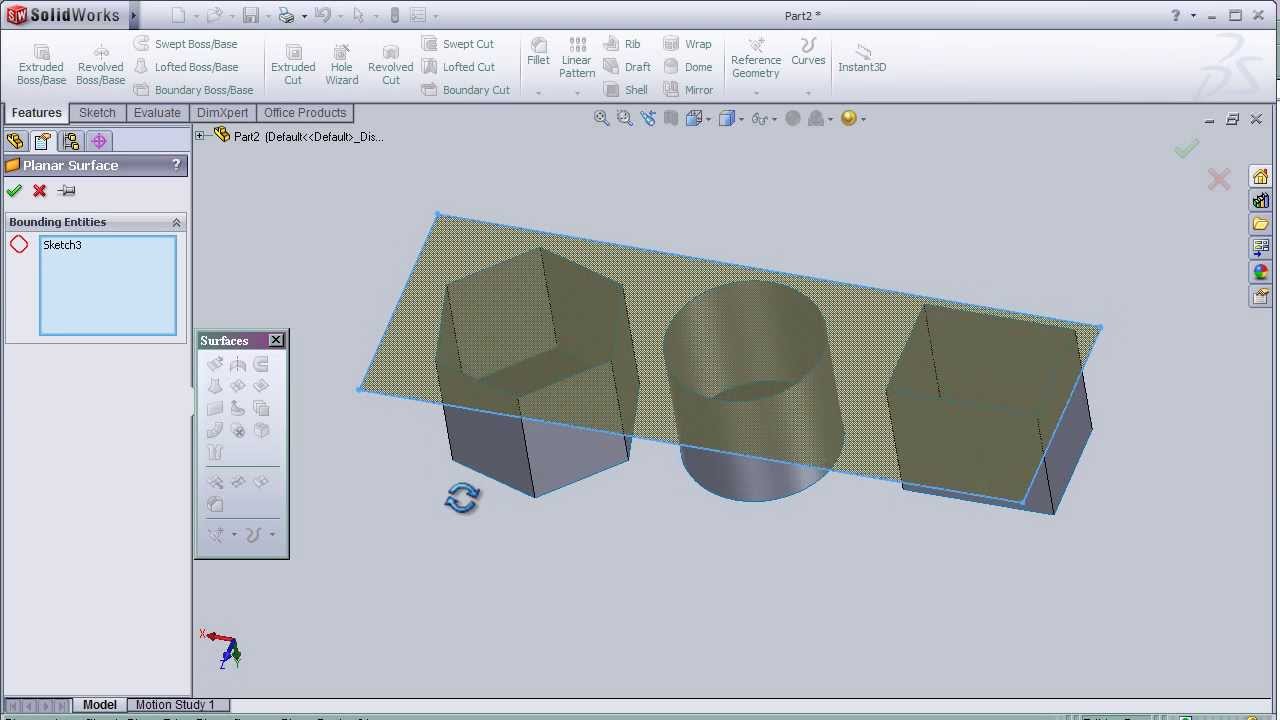Open the SolidWorks Resources home icon
Image resolution: width=1280 pixels, height=720 pixels.
click(1260, 177)
